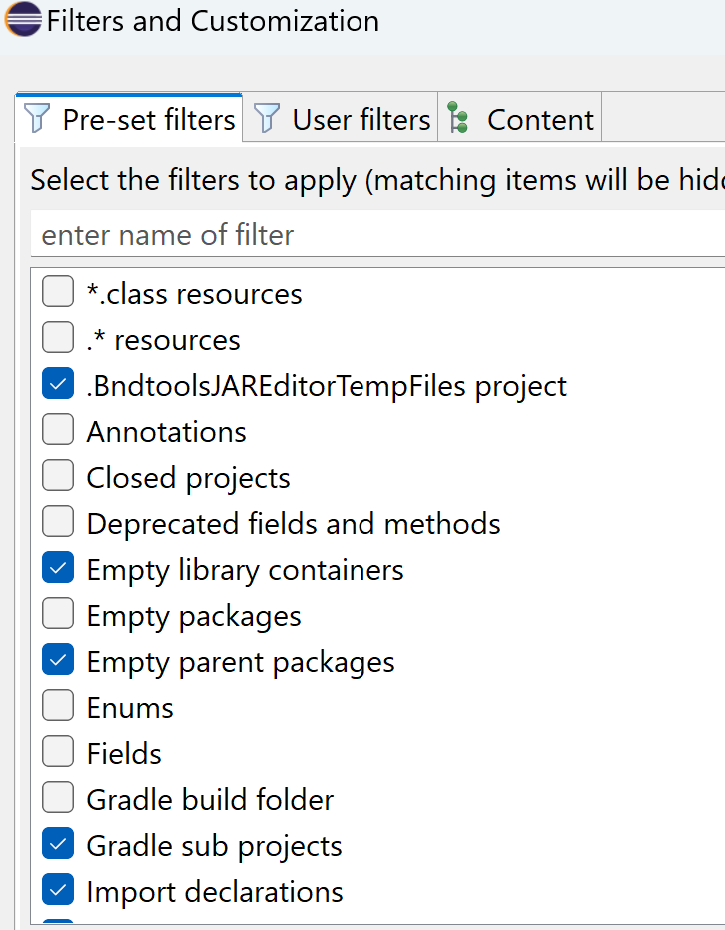Uncheck .BndtoolsJAREditorTempFiles project filter
Screen dimensions: 725x930
58,385
